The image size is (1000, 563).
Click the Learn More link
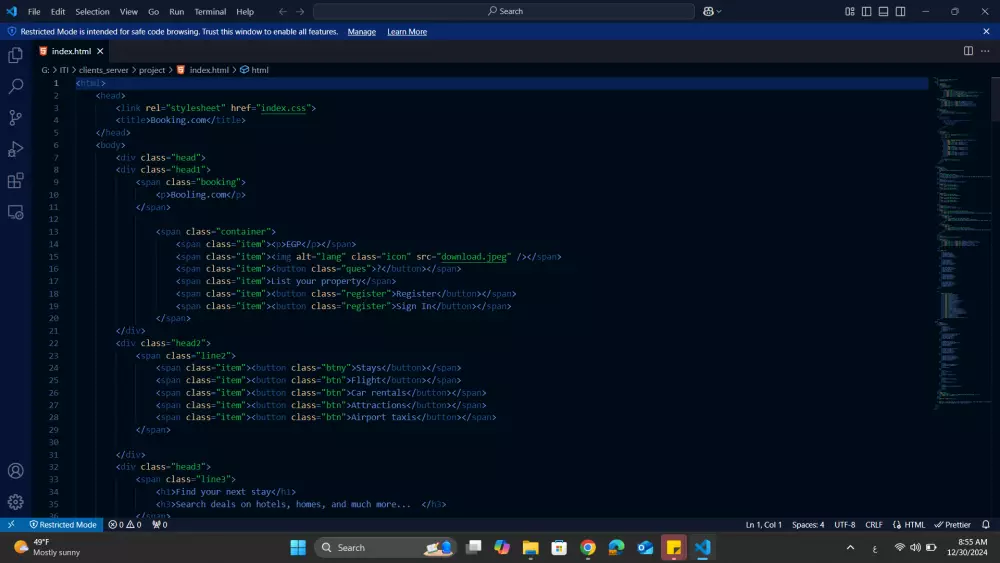(x=407, y=32)
